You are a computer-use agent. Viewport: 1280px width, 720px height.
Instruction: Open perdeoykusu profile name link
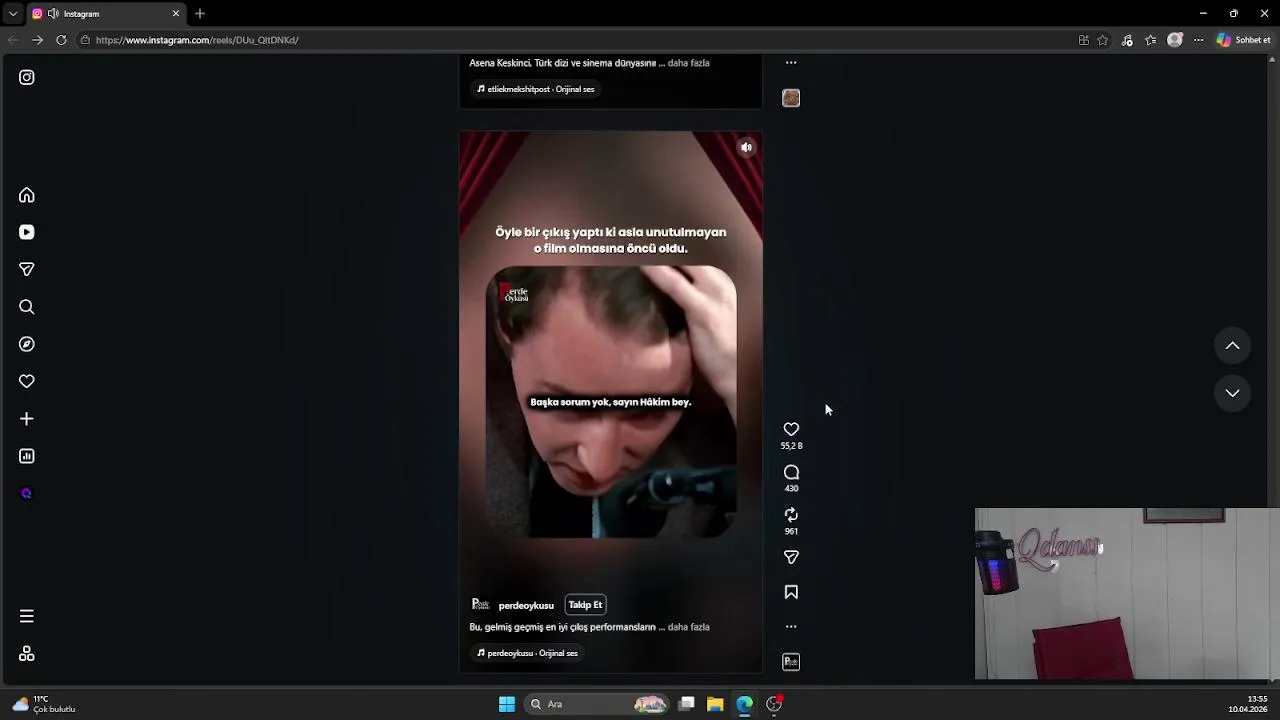tap(526, 605)
